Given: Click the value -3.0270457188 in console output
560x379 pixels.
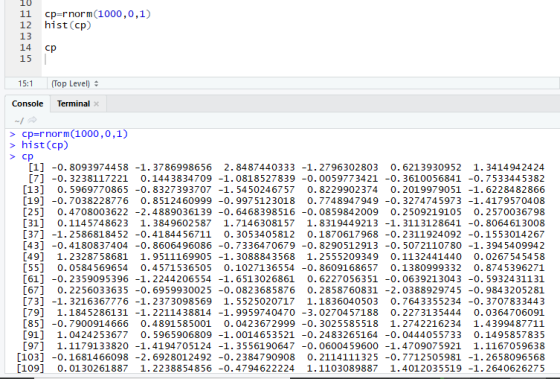Looking at the screenshot, I should coord(340,313).
